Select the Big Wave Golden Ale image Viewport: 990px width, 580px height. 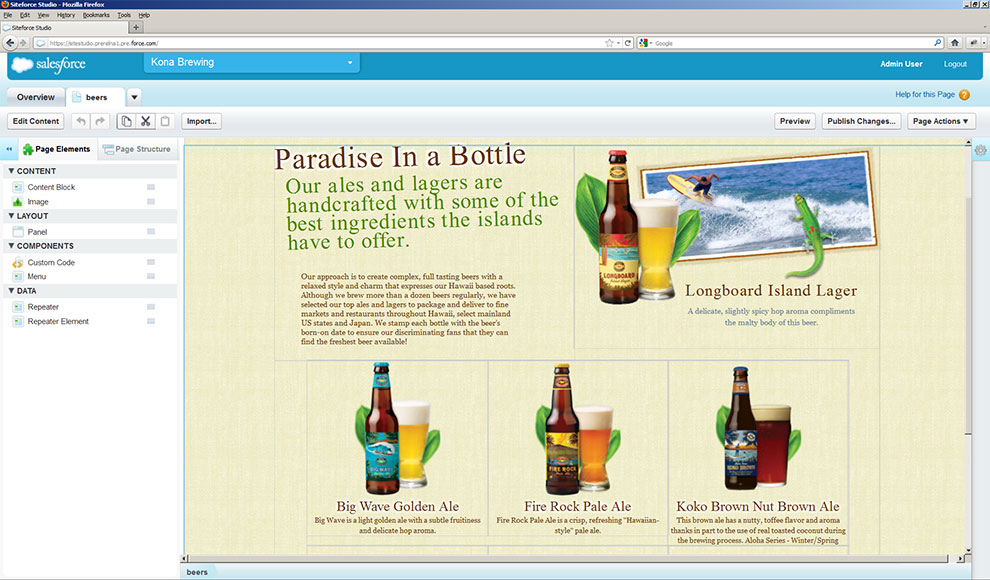coord(397,428)
